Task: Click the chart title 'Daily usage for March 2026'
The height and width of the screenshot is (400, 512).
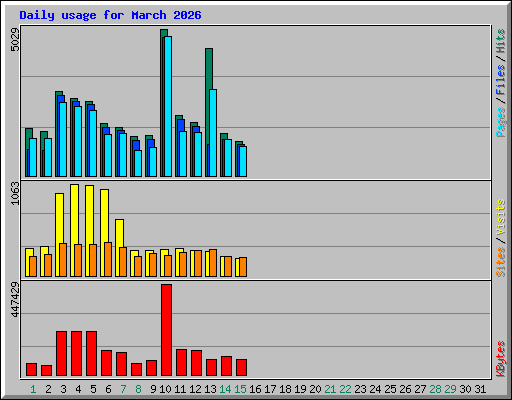Action: 110,15
